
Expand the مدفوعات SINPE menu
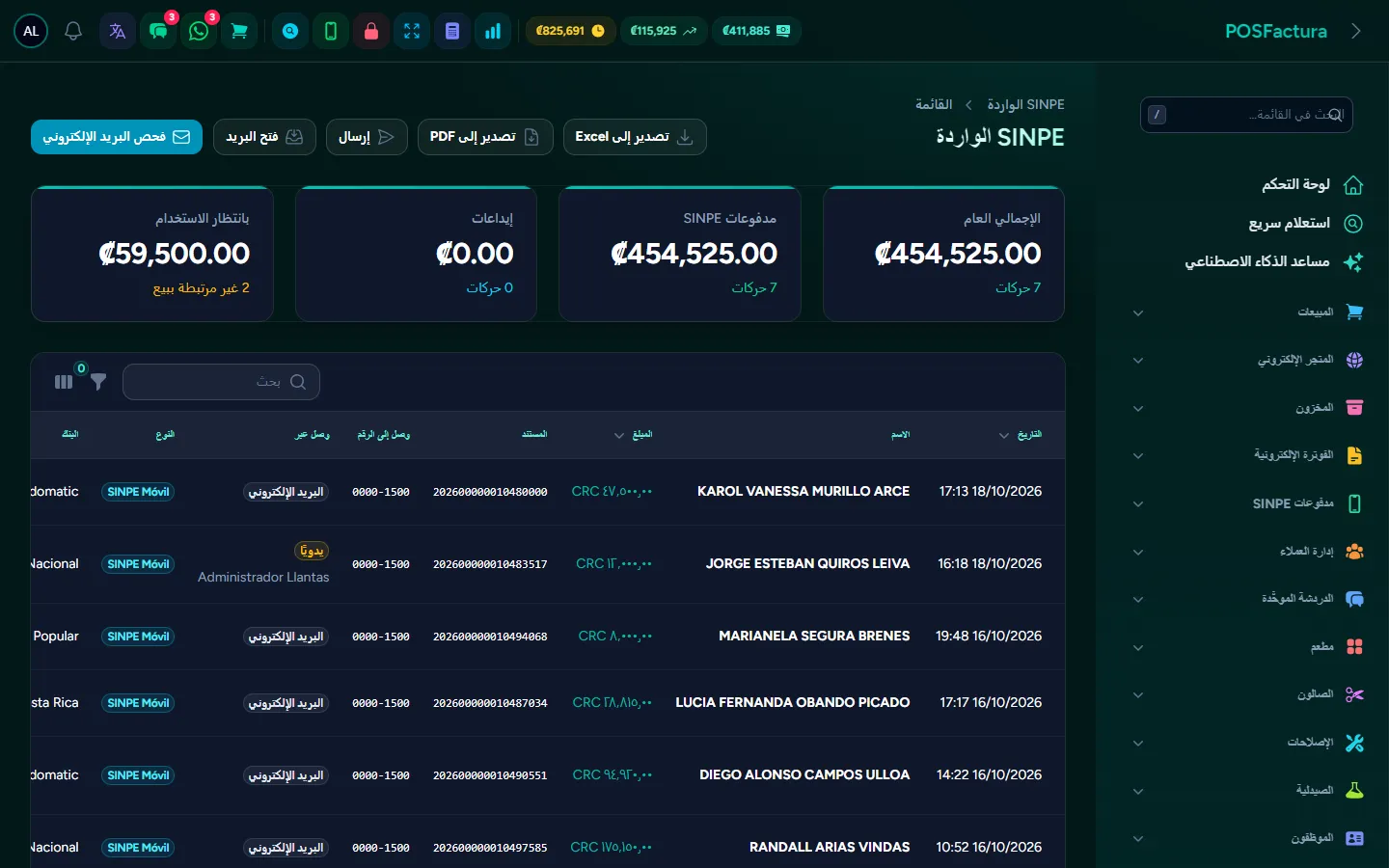[x=1248, y=503]
